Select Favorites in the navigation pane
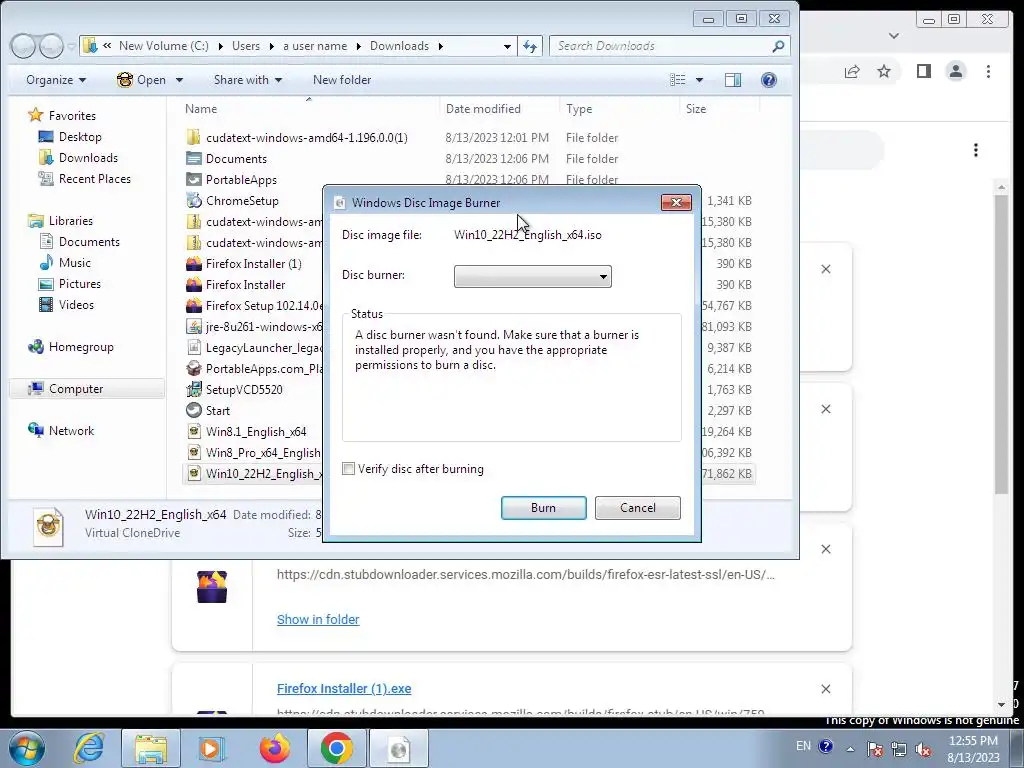This screenshot has width=1024, height=768. click(x=72, y=116)
